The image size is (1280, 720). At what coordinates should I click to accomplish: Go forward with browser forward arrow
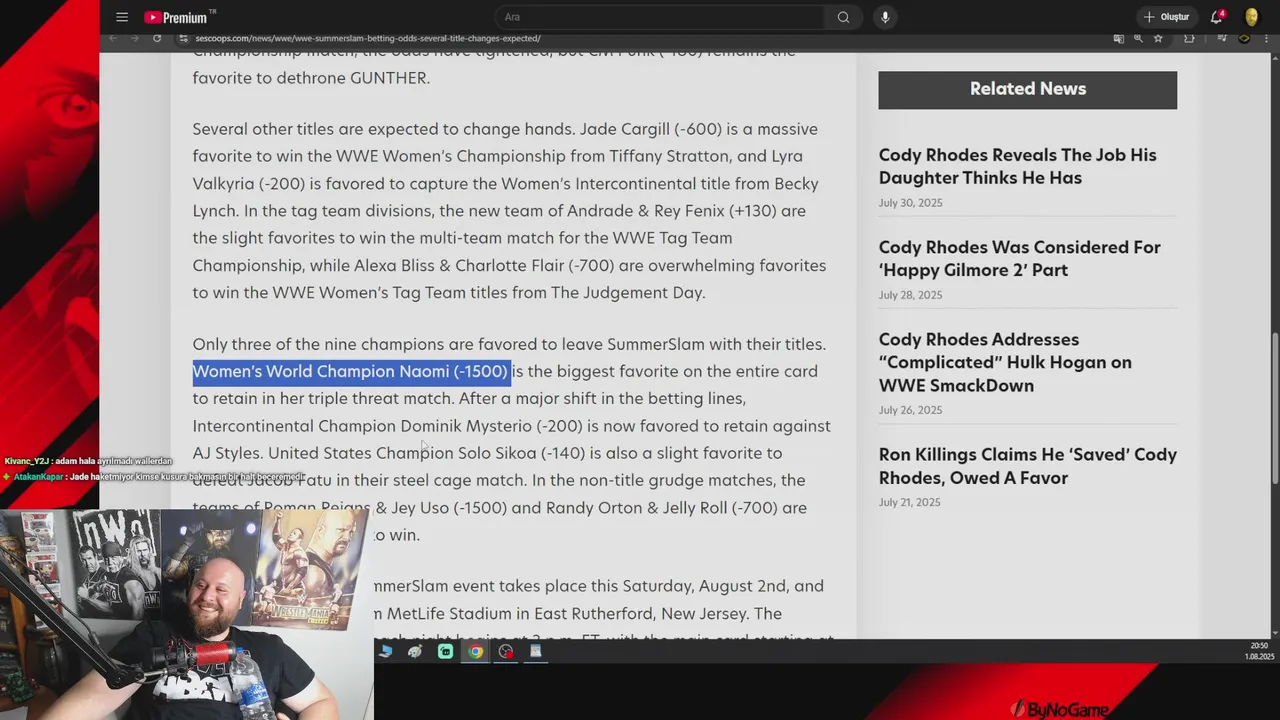tap(135, 38)
